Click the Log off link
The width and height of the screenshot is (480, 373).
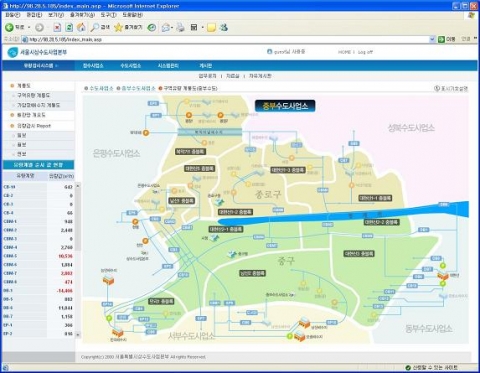(x=365, y=52)
